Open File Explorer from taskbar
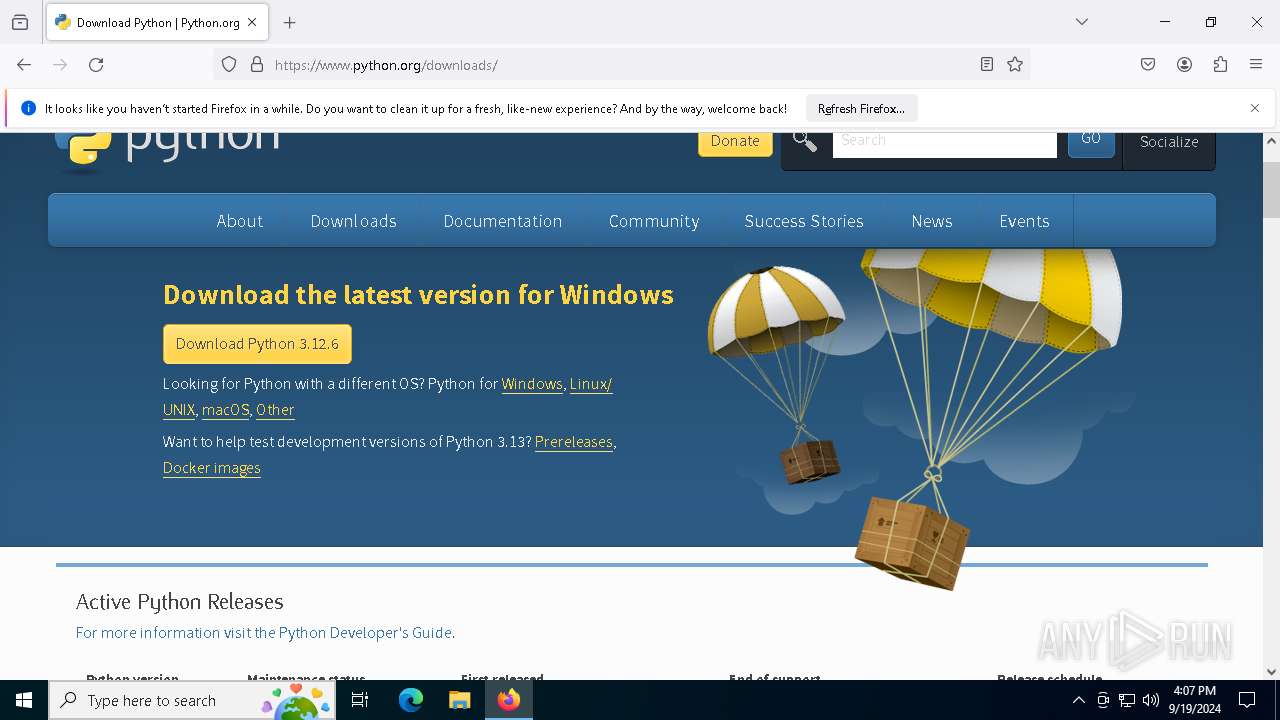 click(x=459, y=701)
